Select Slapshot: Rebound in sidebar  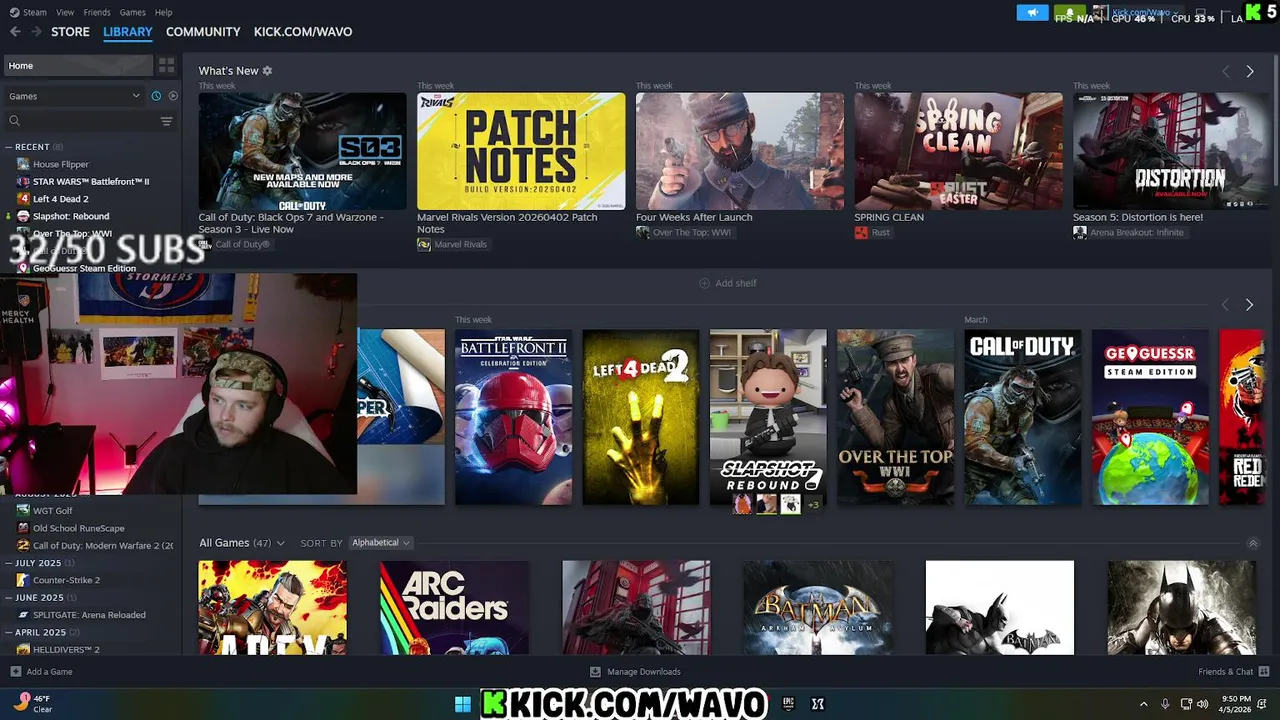click(71, 216)
